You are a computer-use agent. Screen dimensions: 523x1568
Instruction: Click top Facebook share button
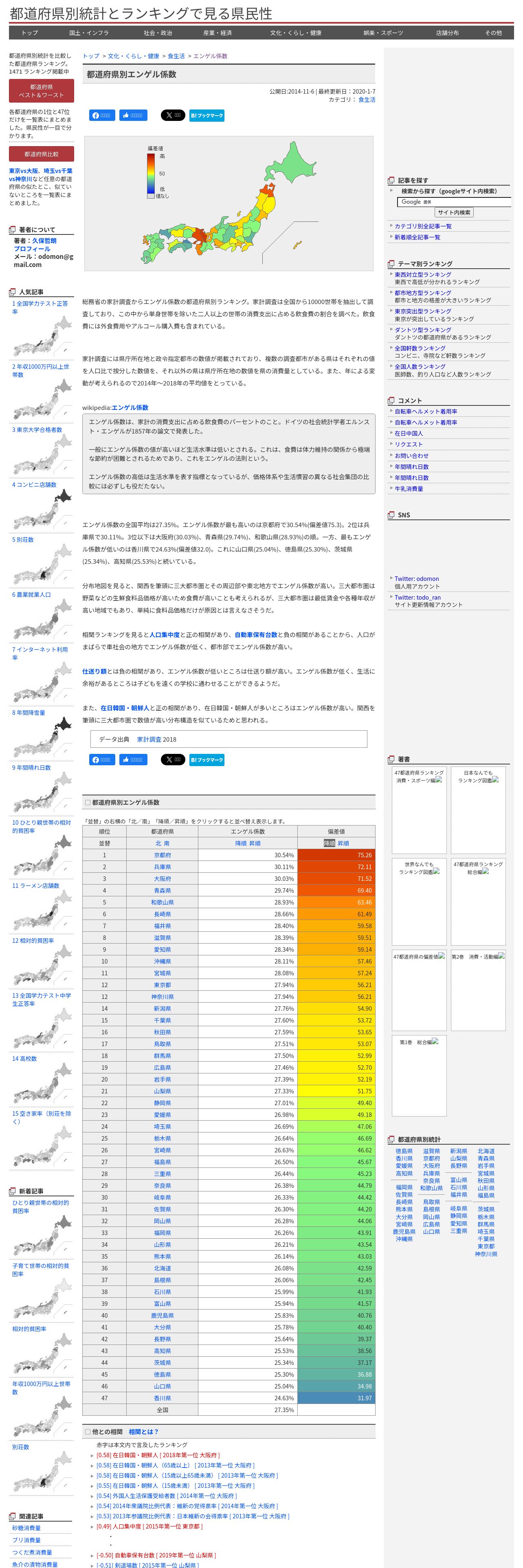pos(102,115)
